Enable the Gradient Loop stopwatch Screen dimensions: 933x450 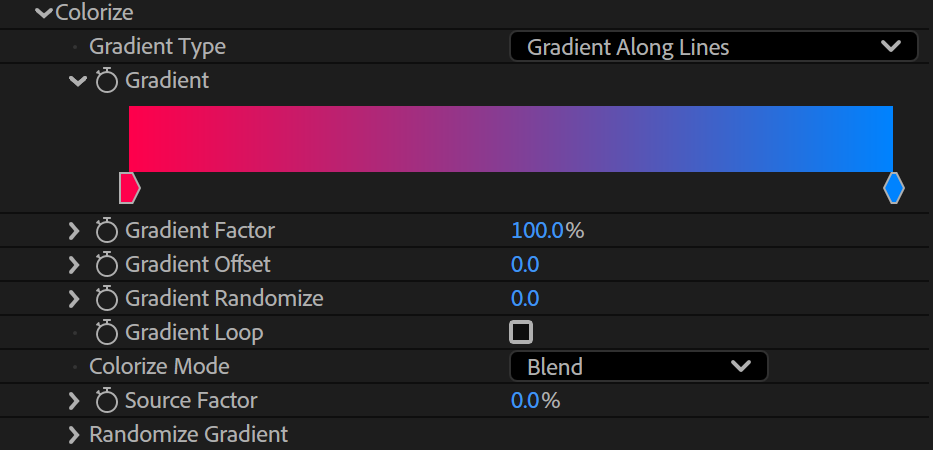point(107,333)
